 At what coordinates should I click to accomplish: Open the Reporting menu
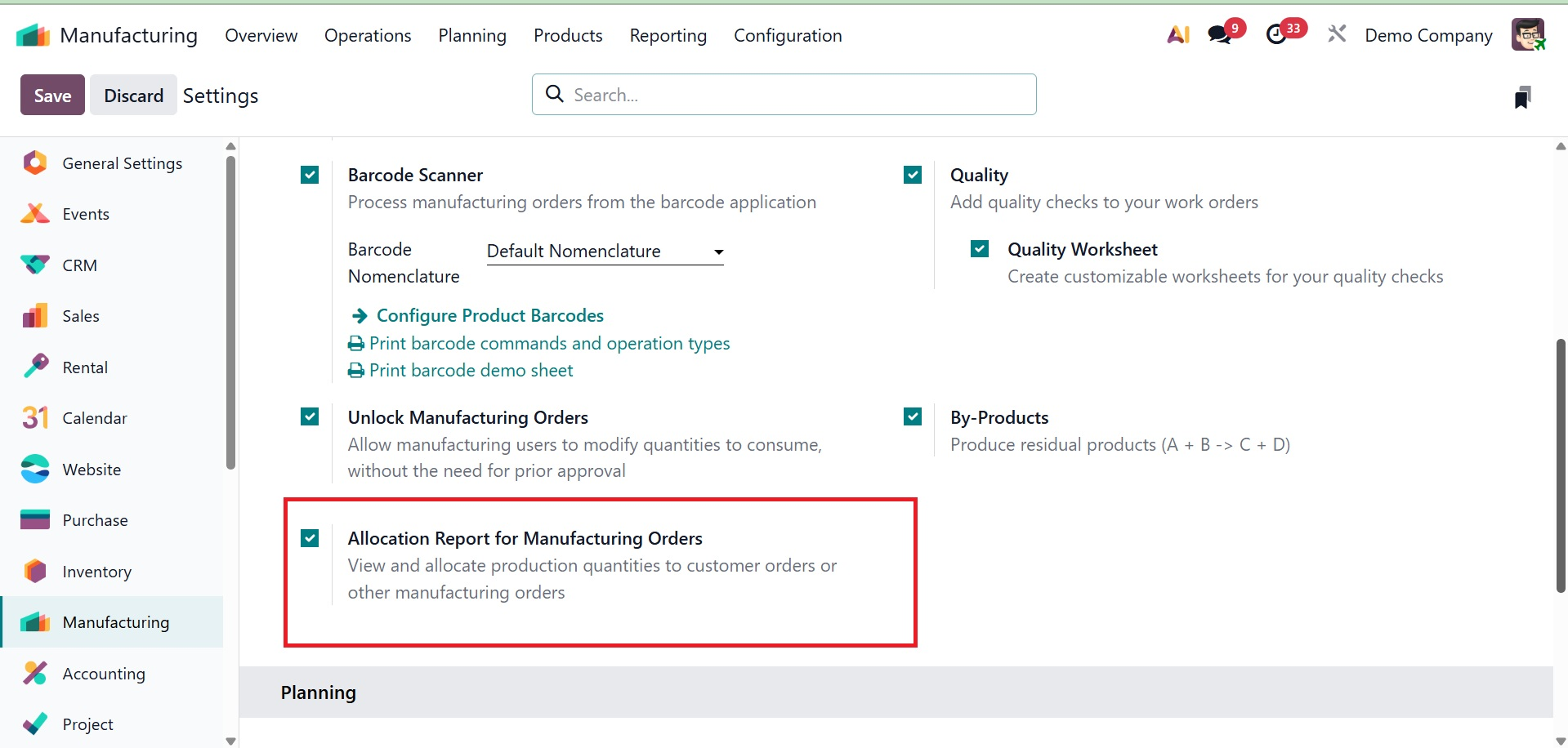(x=668, y=35)
